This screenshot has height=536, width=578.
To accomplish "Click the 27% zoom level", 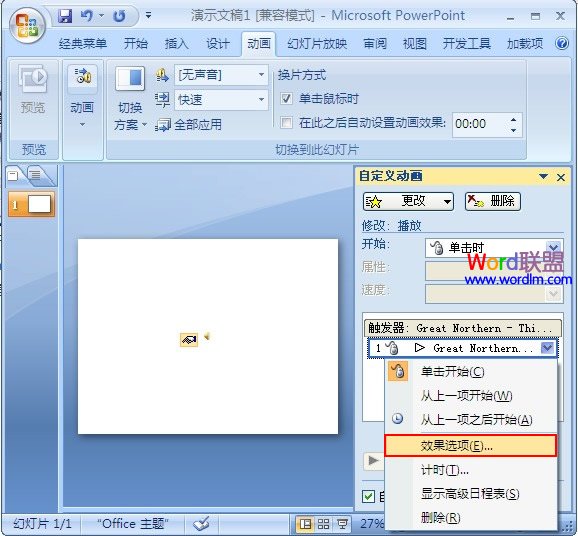I will click(x=372, y=524).
